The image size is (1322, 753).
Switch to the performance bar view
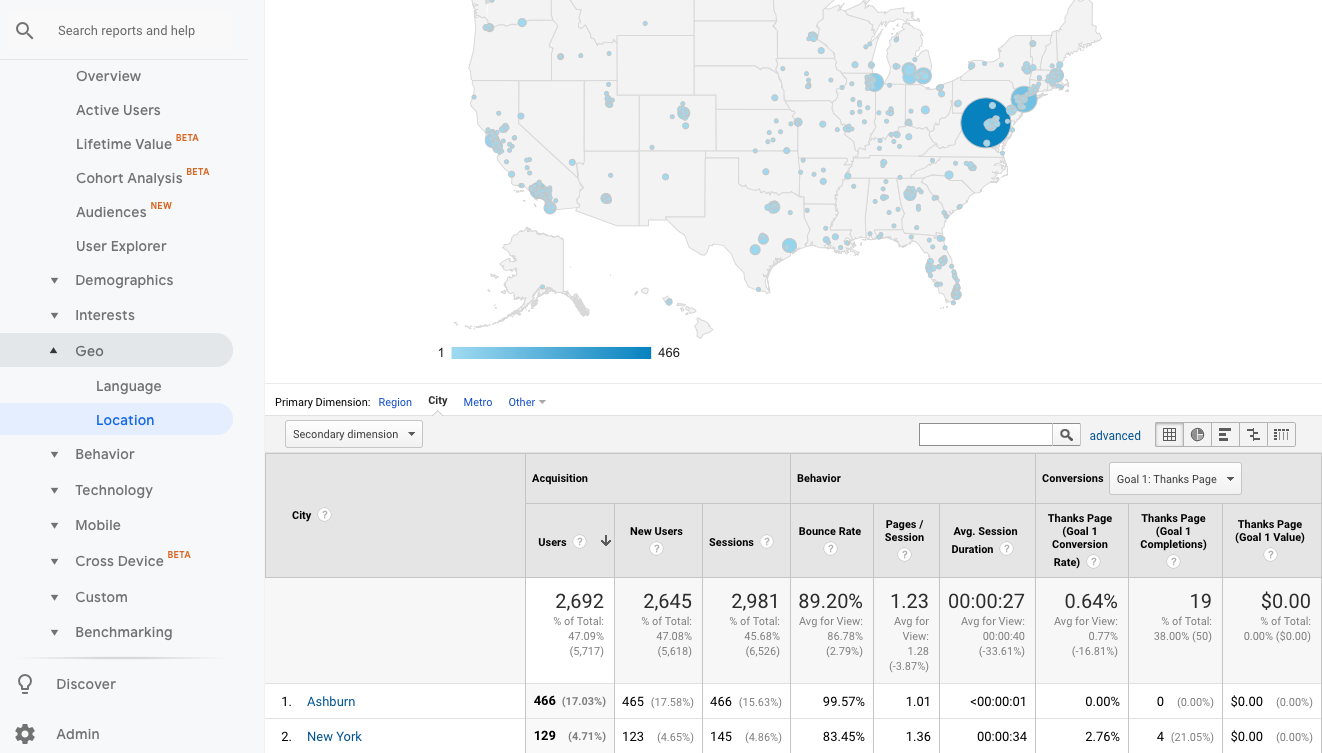click(x=1225, y=434)
